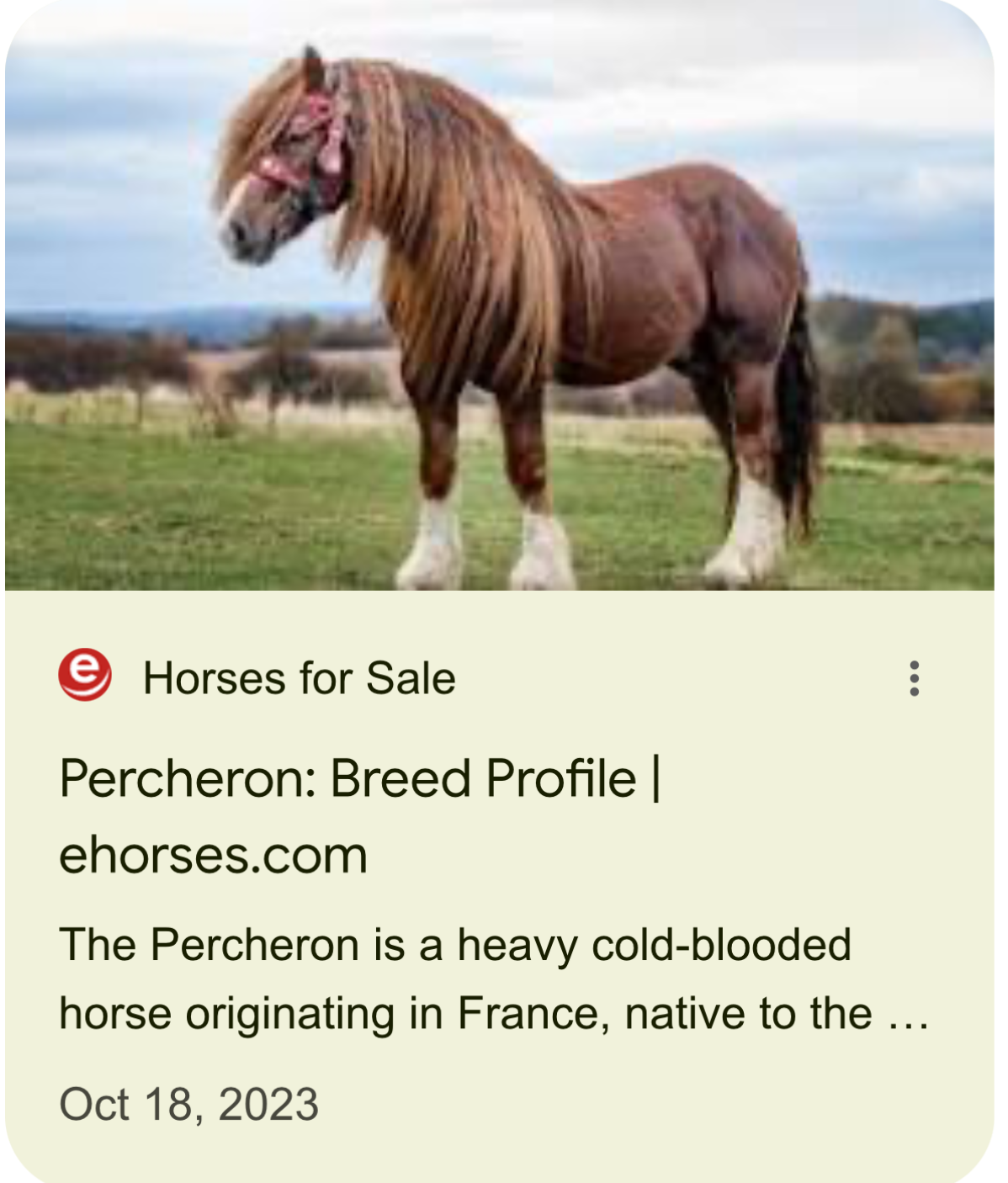Click the 'Oct 18, 2023' date
The image size is (1008, 1183).
point(189,1104)
